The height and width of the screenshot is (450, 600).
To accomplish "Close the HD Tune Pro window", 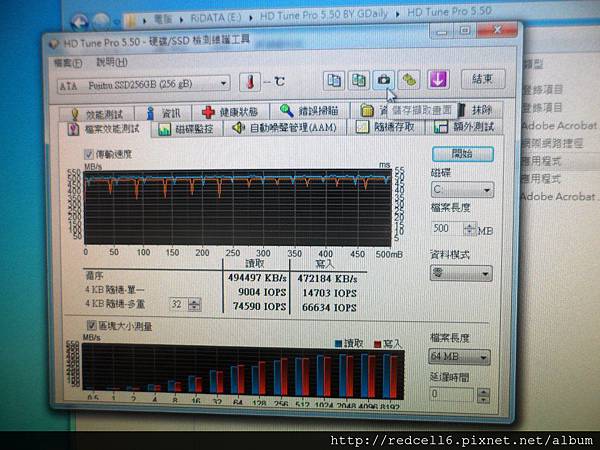I will (x=497, y=29).
